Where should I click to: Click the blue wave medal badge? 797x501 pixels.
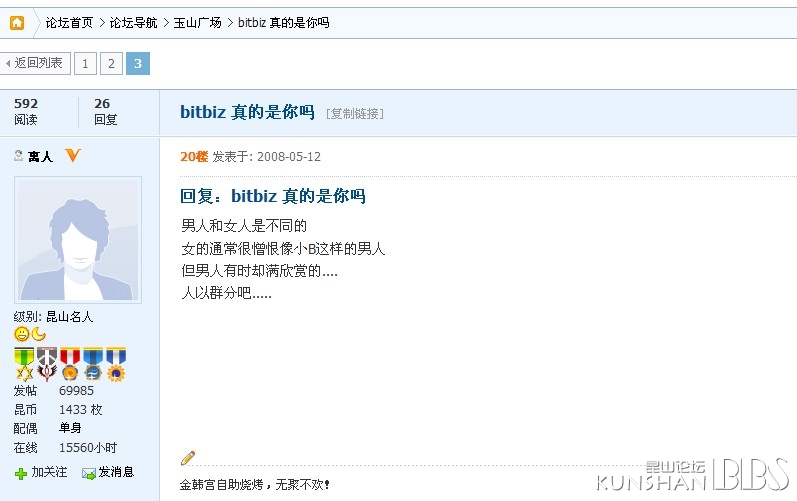pyautogui.click(x=93, y=364)
